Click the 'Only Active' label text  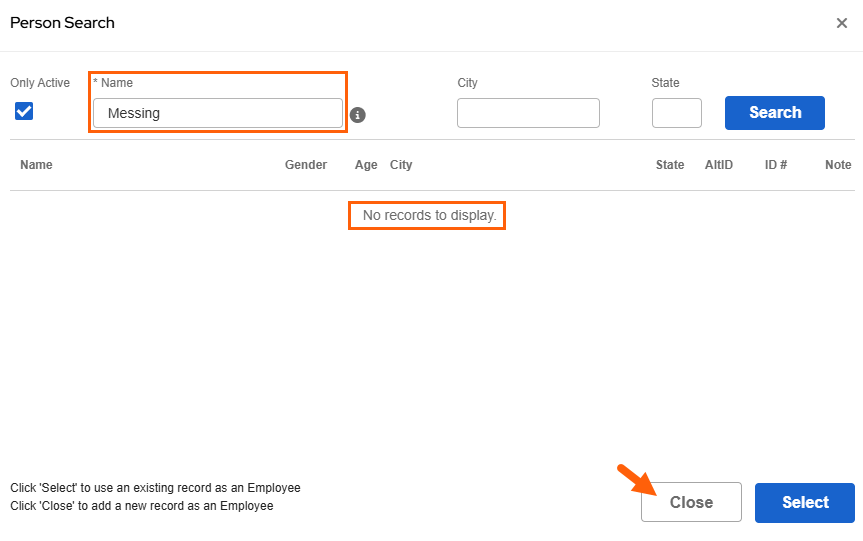tap(40, 83)
